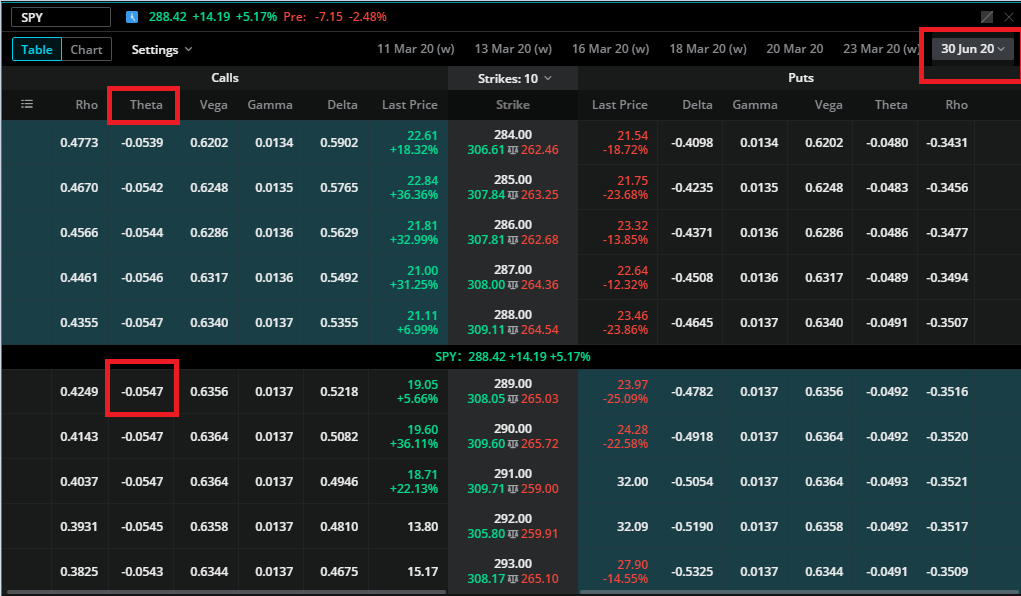Click the scale icon in 286.00 strike row

(512, 240)
